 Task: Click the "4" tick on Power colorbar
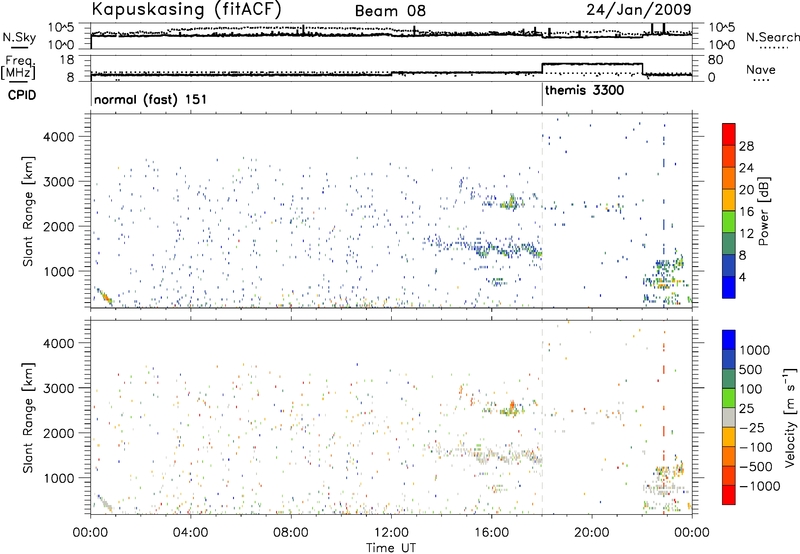point(743,277)
